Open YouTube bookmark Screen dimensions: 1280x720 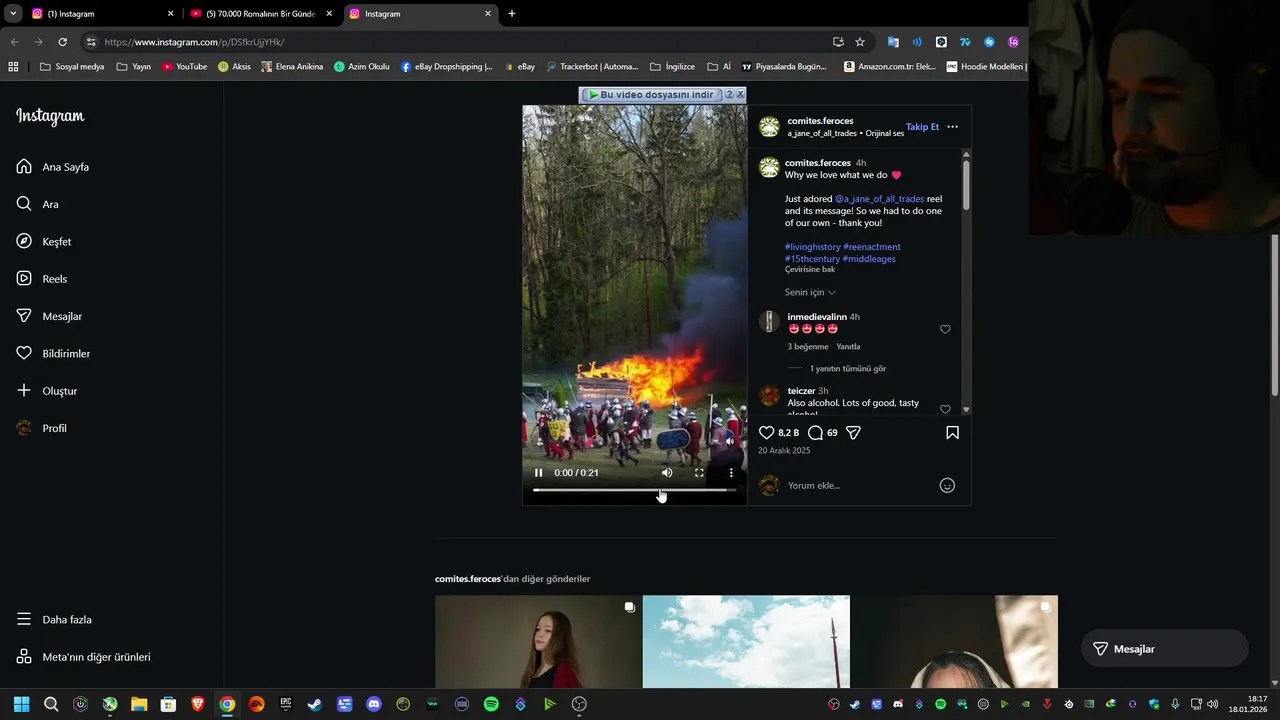(185, 67)
